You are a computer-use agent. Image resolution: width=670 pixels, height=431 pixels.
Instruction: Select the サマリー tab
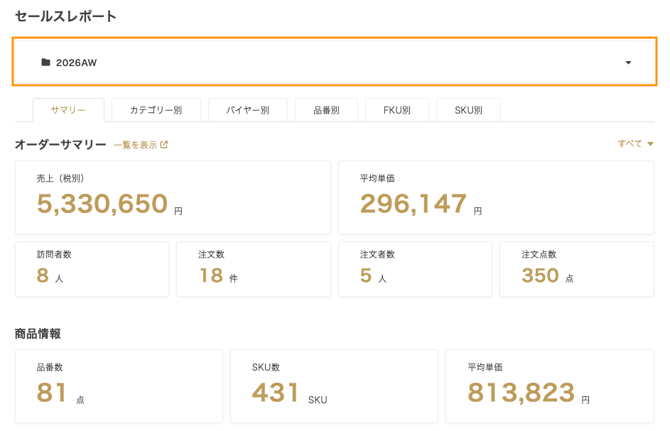(x=68, y=110)
